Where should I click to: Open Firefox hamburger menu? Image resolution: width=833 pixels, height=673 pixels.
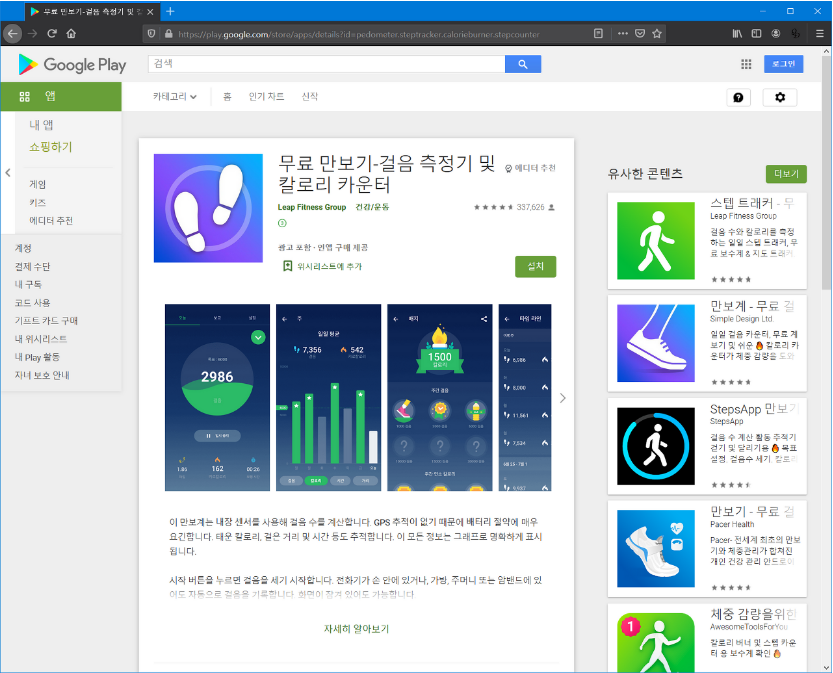pos(820,33)
